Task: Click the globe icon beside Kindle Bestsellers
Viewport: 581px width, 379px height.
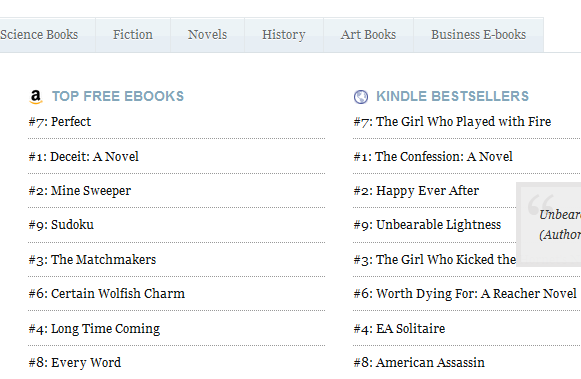Action: click(x=361, y=97)
